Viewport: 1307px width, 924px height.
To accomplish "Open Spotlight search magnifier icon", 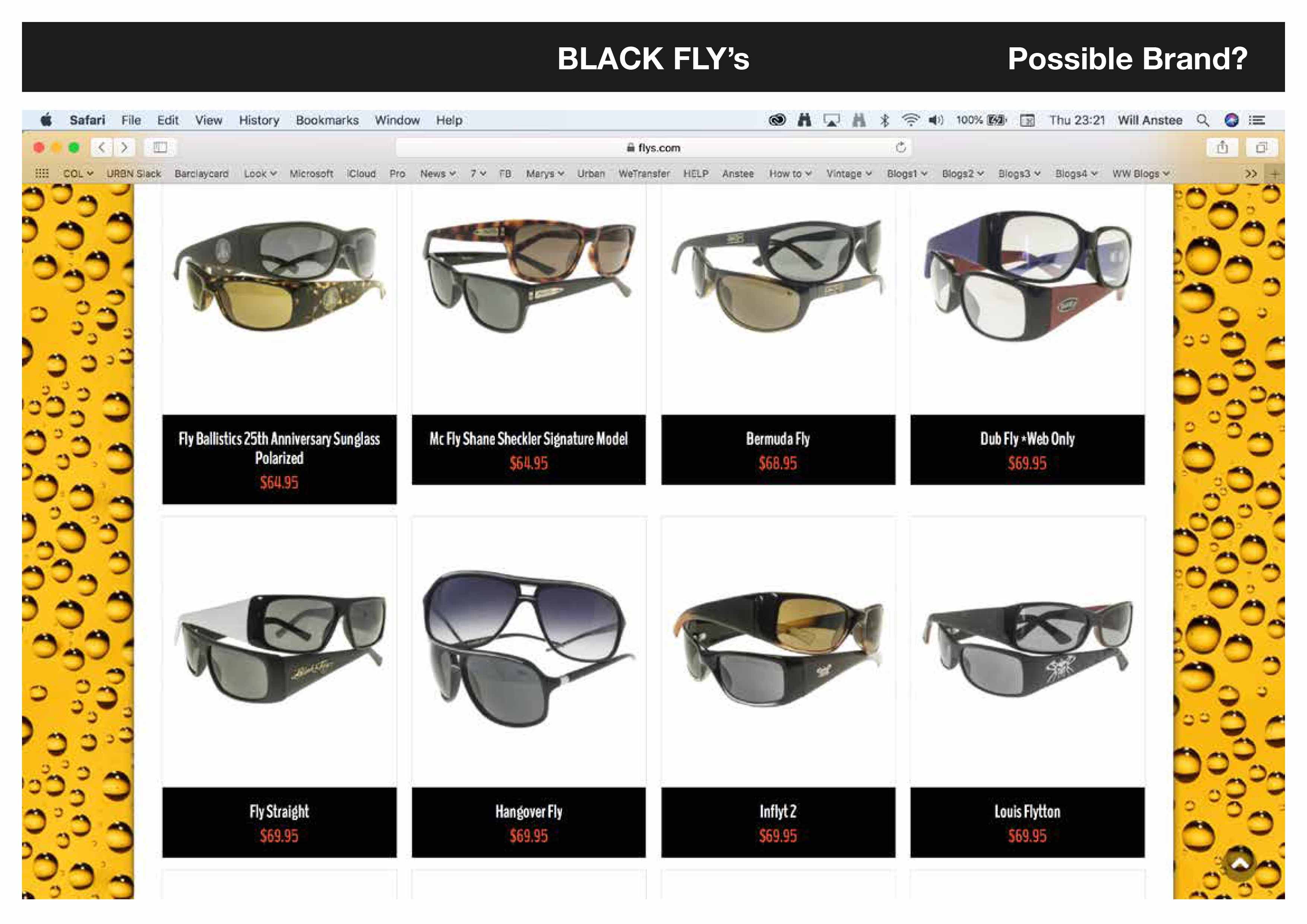I will (x=1202, y=120).
